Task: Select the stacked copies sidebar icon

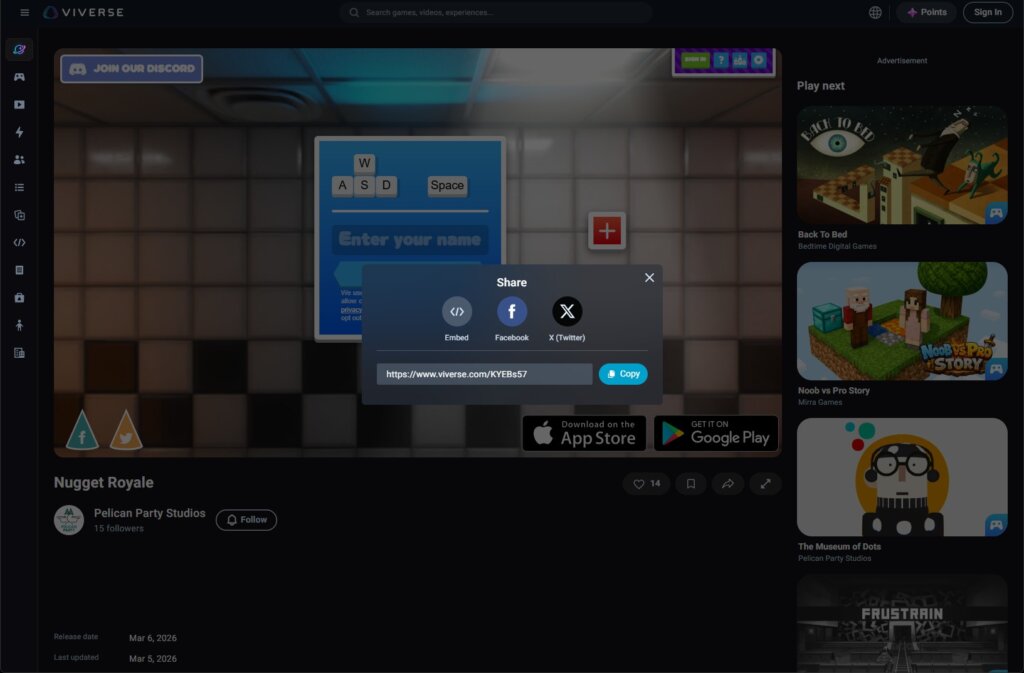Action: [20, 215]
